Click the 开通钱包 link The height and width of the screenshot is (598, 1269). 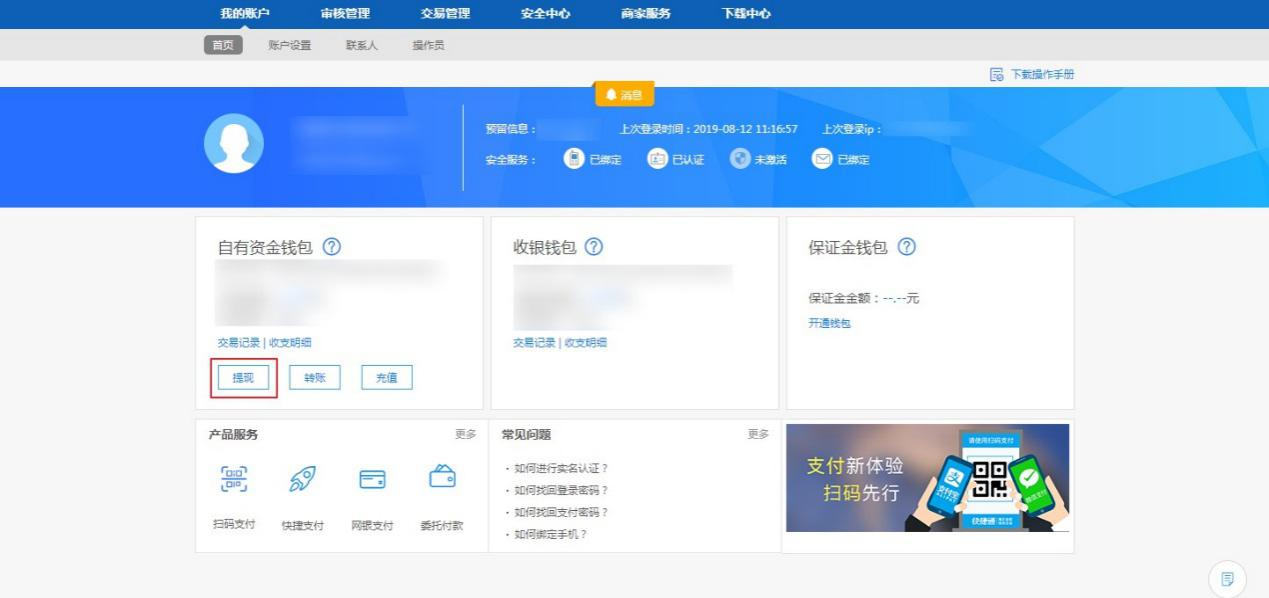pyautogui.click(x=829, y=324)
